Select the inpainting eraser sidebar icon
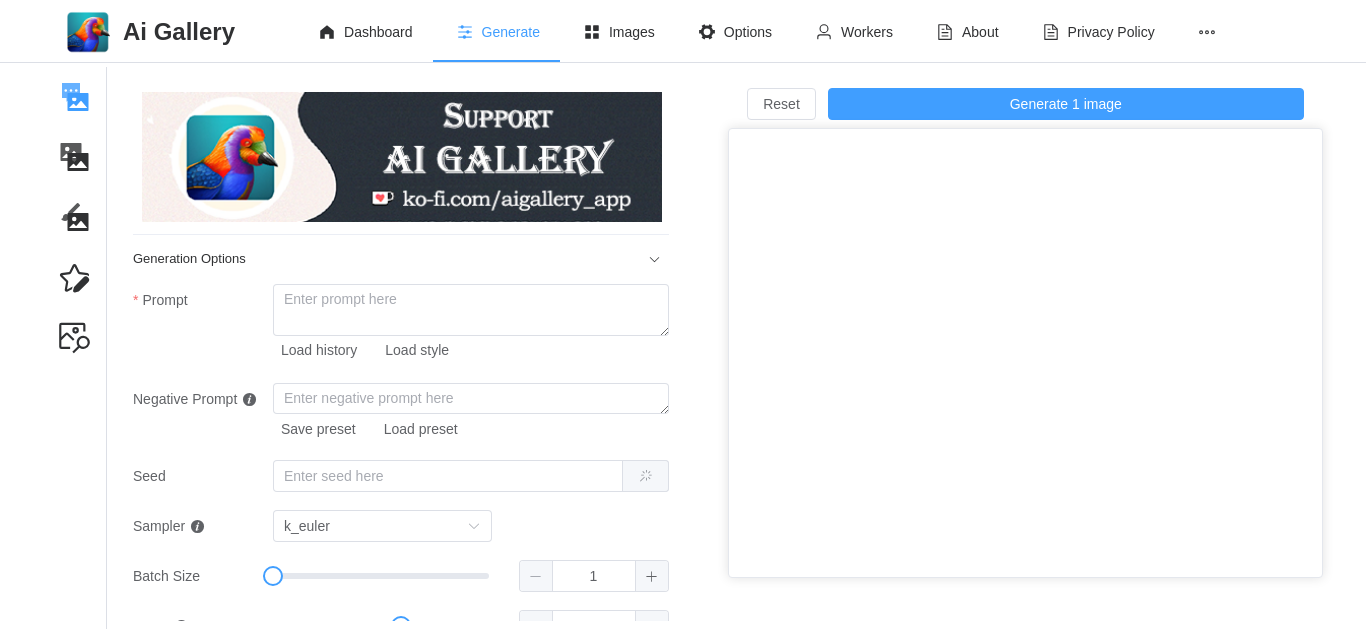This screenshot has width=1366, height=629. 75,217
